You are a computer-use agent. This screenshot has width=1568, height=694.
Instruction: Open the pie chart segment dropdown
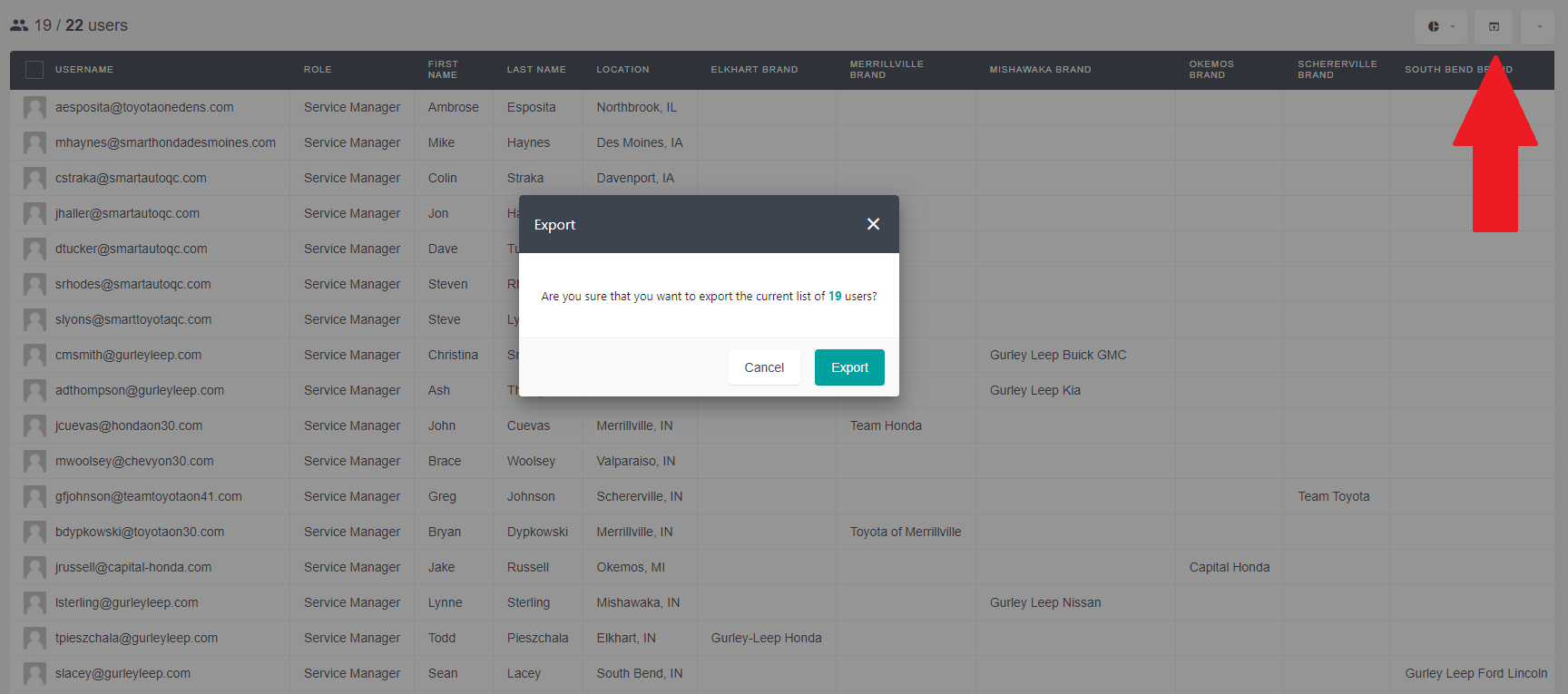click(1441, 26)
